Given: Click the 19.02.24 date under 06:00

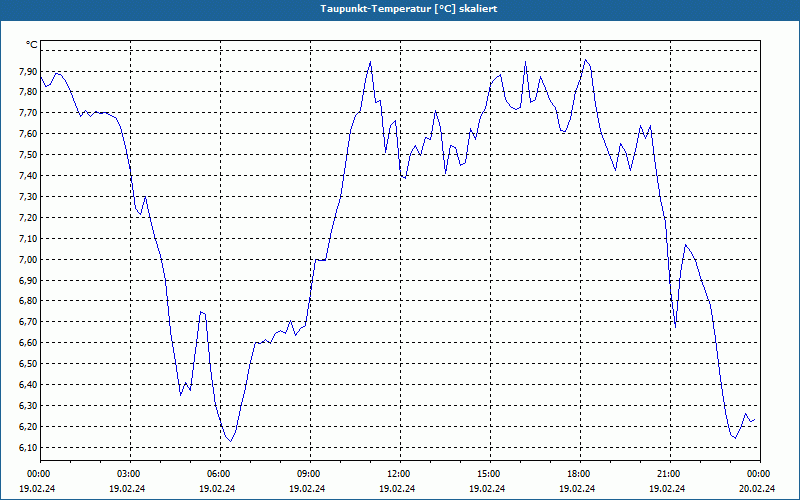Looking at the screenshot, I should (217, 488).
